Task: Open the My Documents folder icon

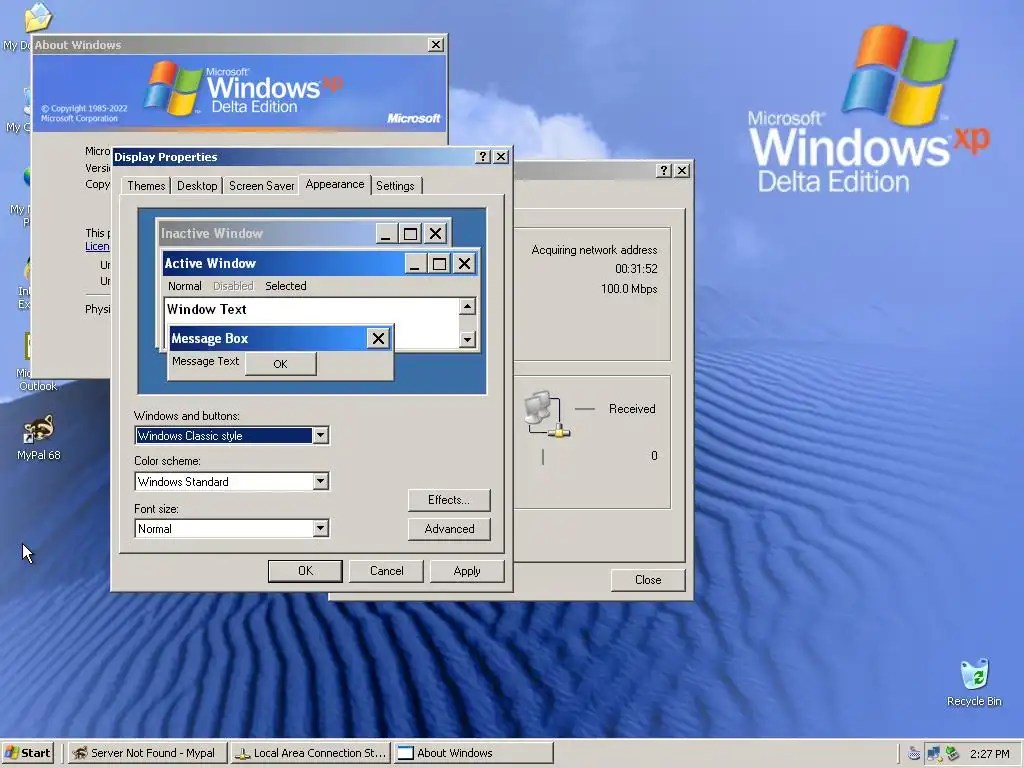Action: pos(38,18)
